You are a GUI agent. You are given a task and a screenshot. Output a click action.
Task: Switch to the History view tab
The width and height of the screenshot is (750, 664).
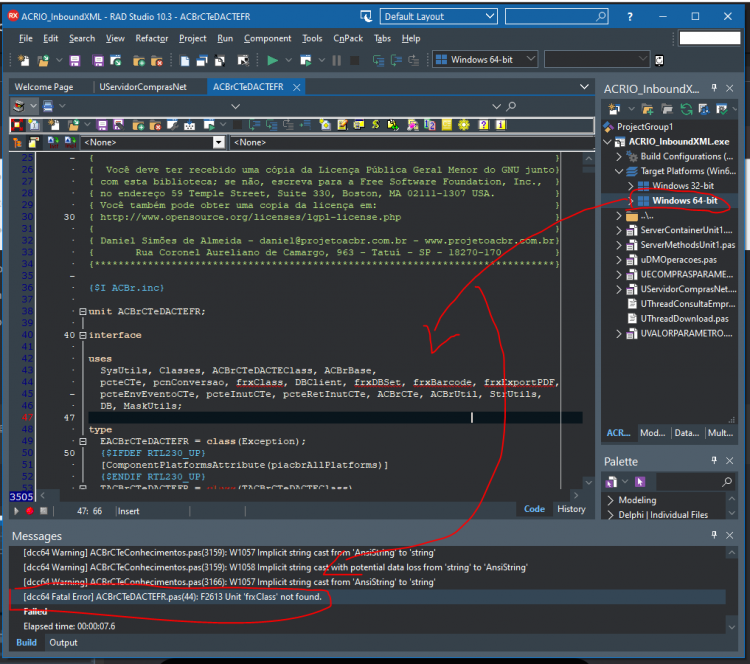pos(571,509)
